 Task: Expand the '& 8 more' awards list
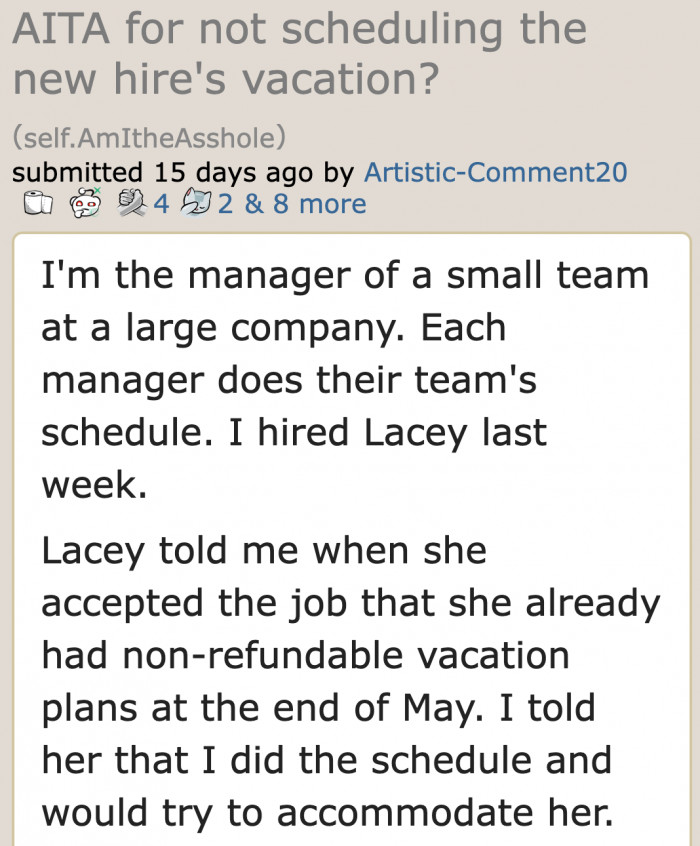pos(305,204)
